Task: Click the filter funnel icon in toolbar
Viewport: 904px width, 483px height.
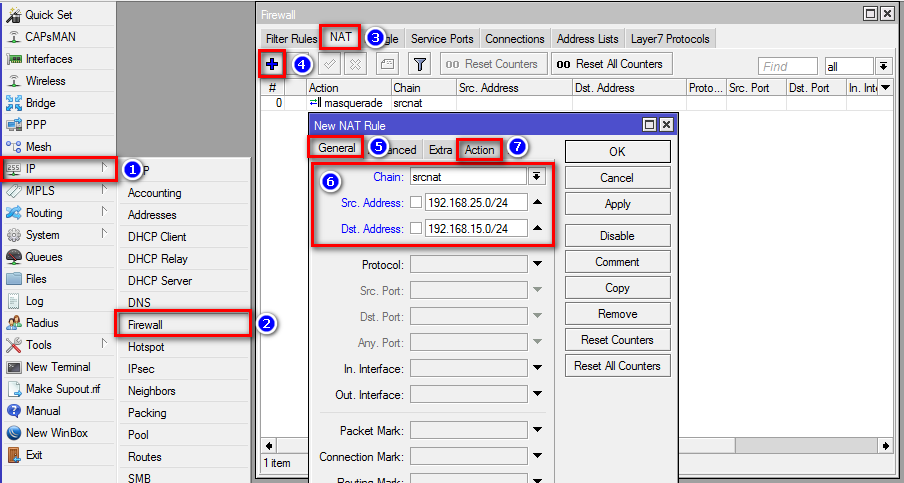Action: (x=420, y=64)
